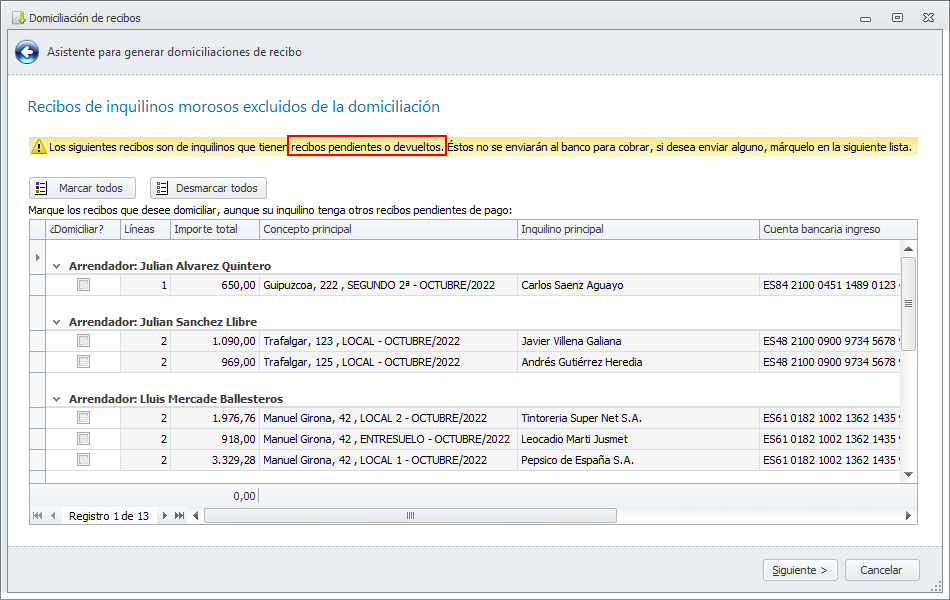Click the row indicator arrow at grid left

38,258
